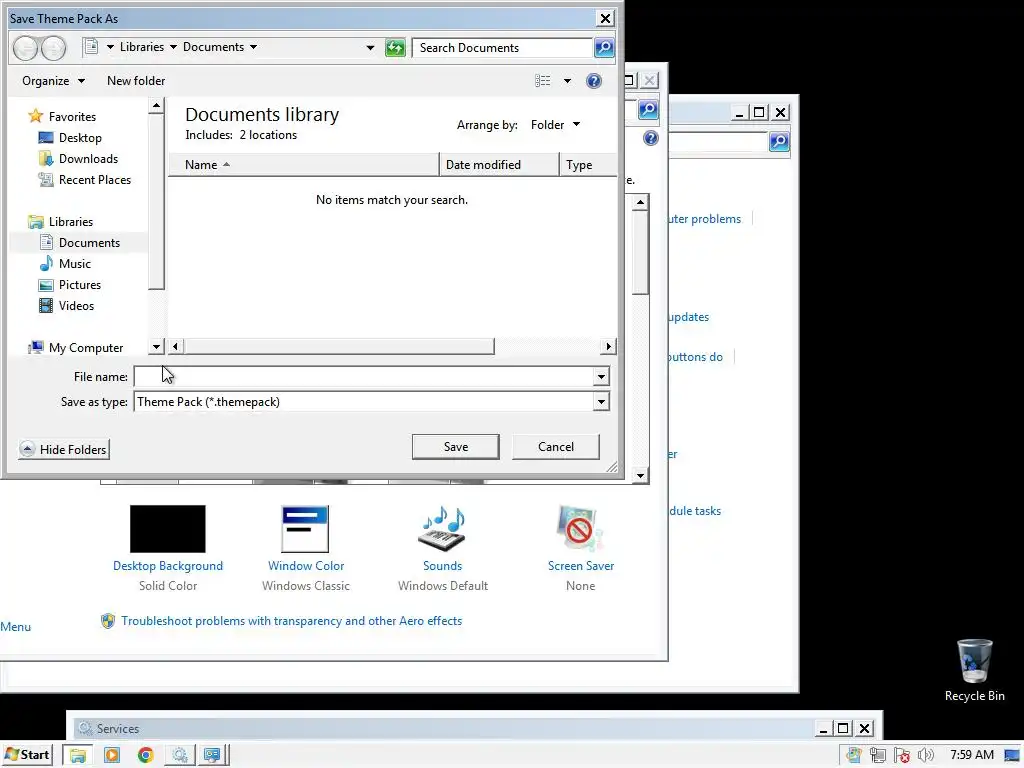Viewport: 1024px width, 768px height.
Task: Select the Pictures library
Action: [x=80, y=285]
